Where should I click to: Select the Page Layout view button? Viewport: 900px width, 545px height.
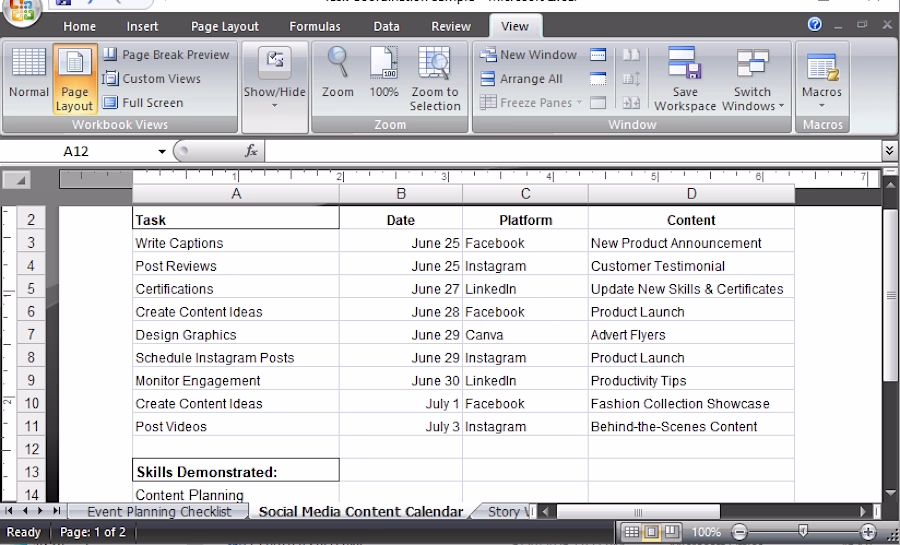coord(75,79)
